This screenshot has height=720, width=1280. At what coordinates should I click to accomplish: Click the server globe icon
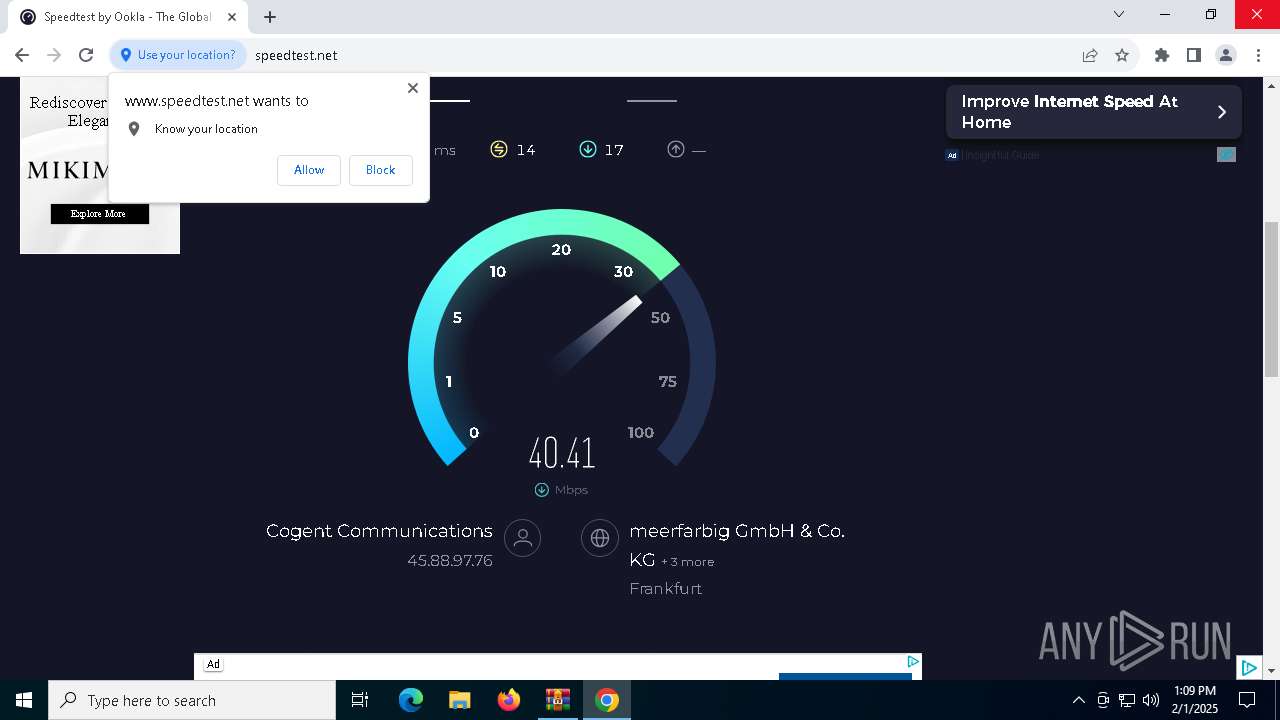coord(600,538)
